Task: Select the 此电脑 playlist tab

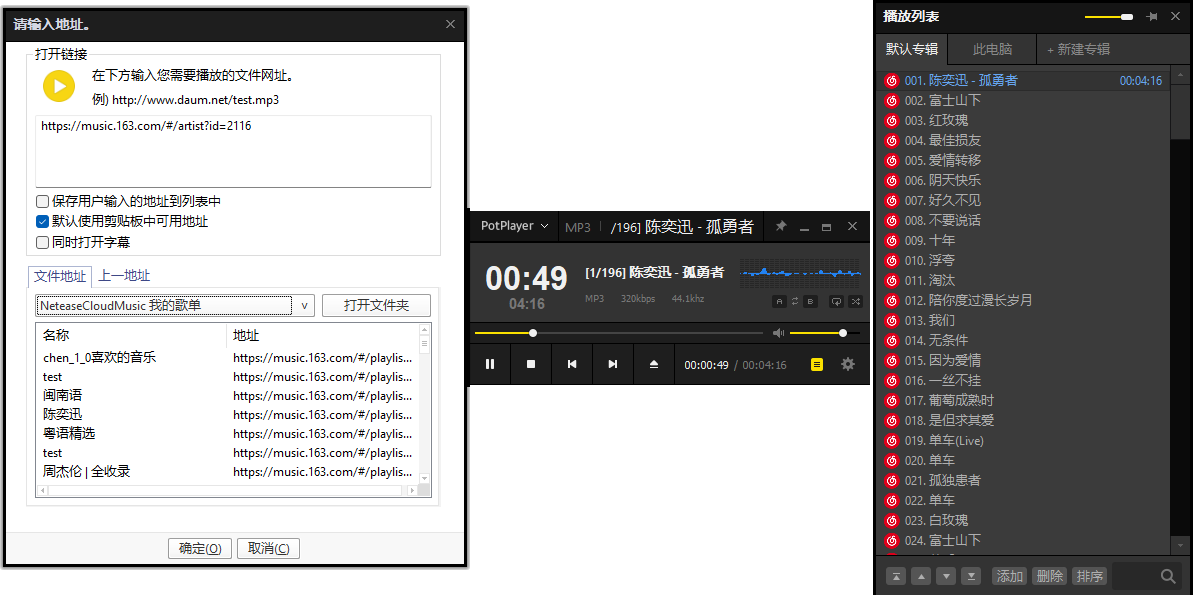Action: (x=993, y=49)
